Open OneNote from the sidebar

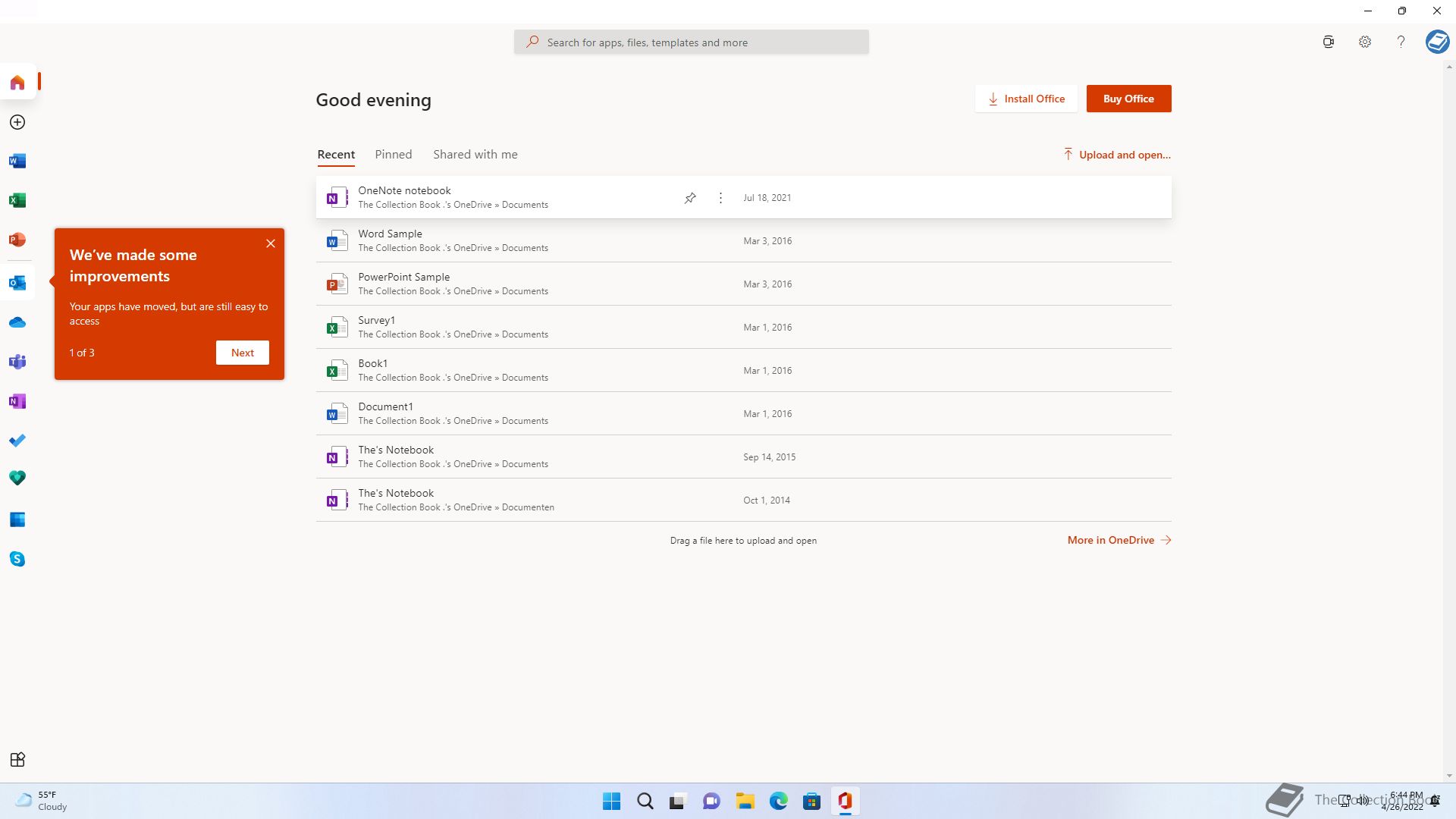17,401
